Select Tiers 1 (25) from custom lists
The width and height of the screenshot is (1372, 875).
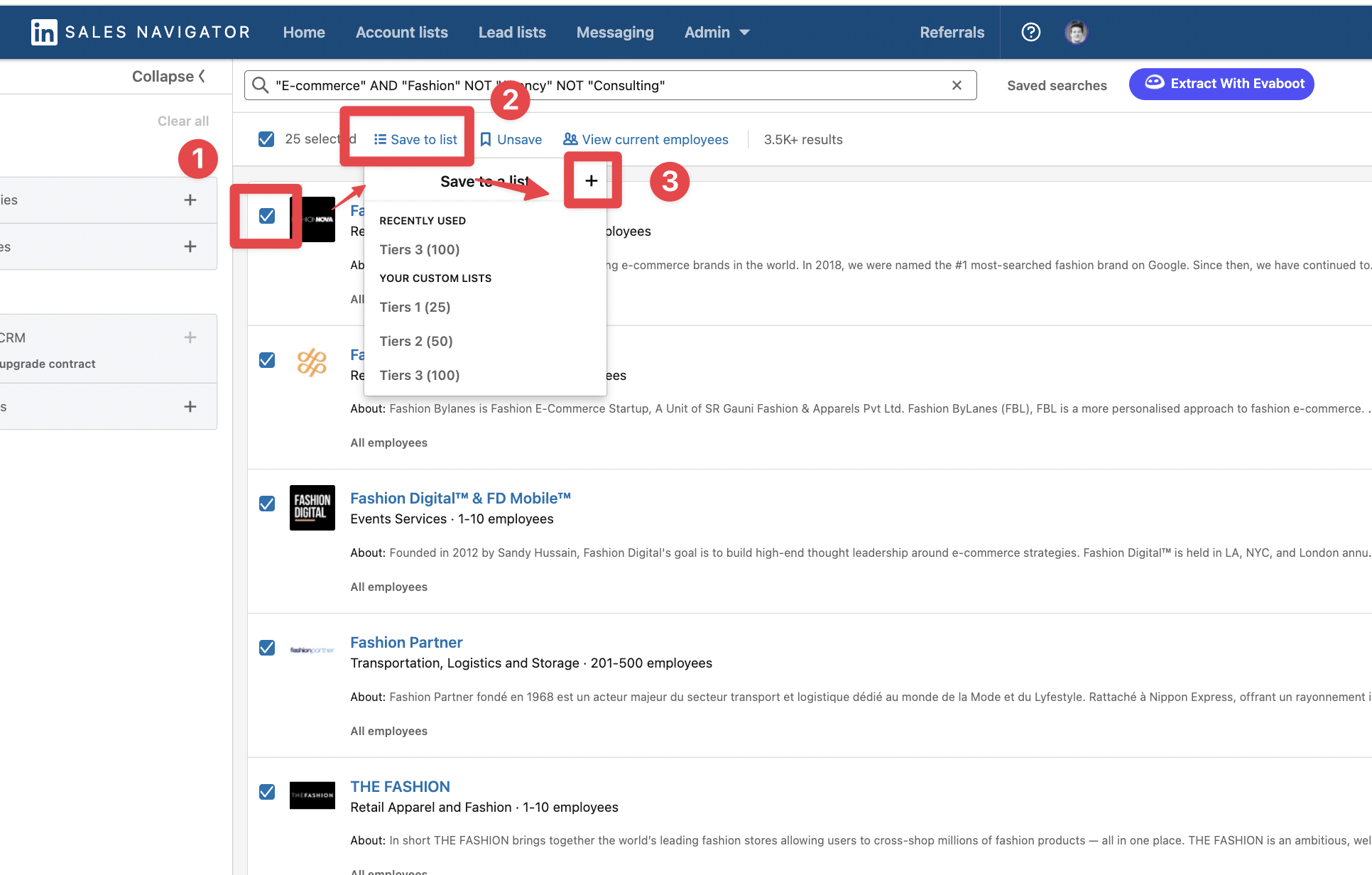[x=415, y=306]
